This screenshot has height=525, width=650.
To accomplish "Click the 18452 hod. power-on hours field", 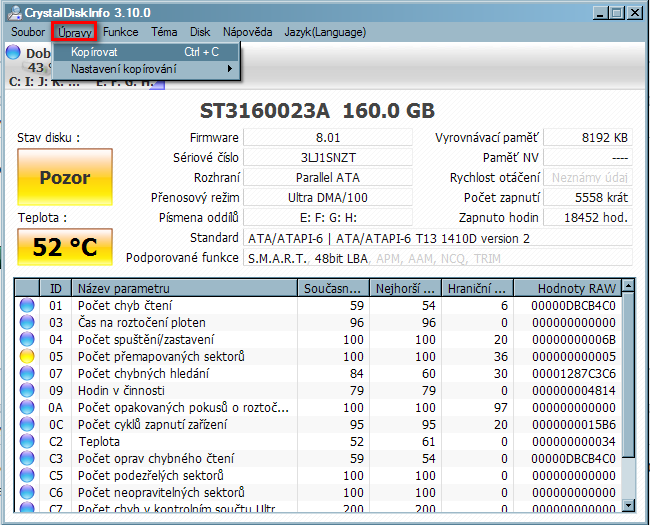I will [588, 217].
